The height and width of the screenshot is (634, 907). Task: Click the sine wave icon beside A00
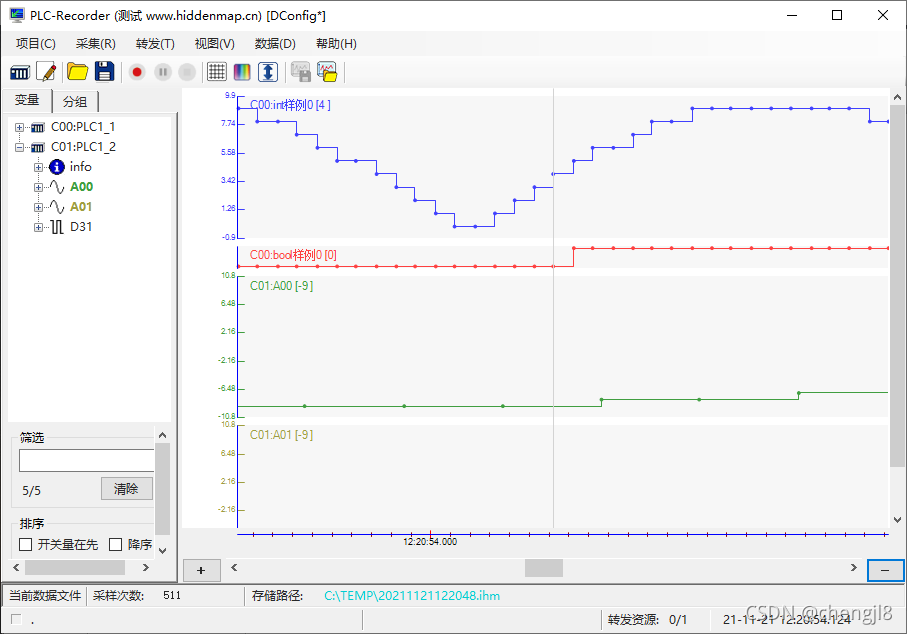[x=57, y=187]
